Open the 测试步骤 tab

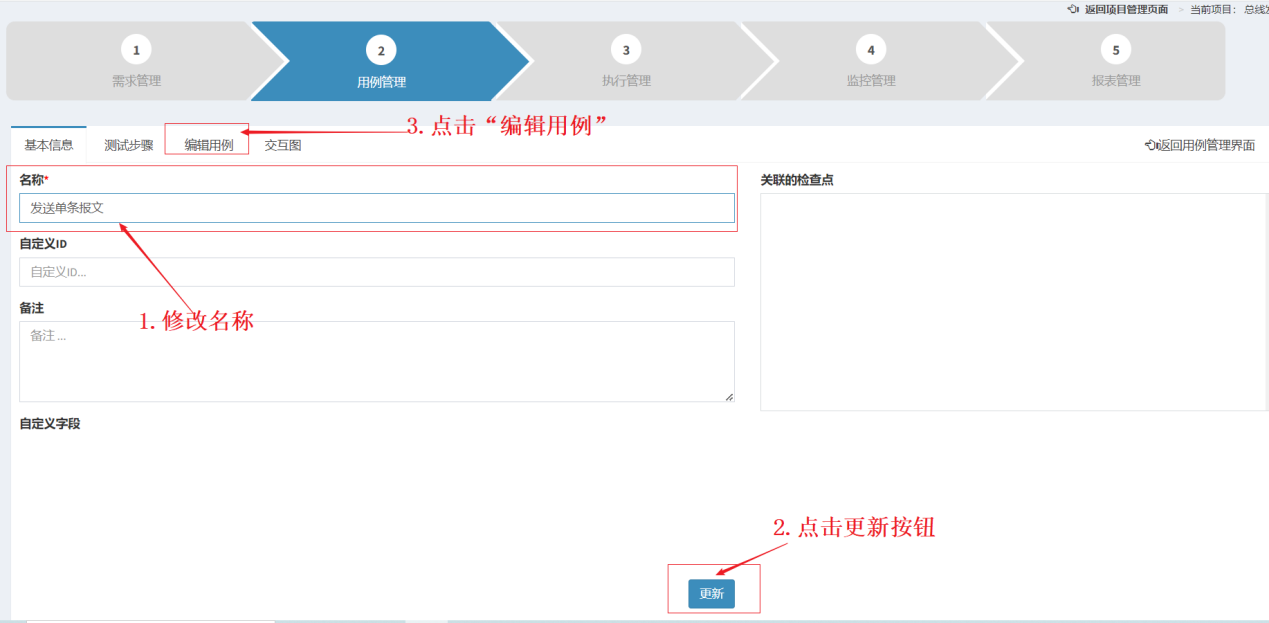pos(129,145)
